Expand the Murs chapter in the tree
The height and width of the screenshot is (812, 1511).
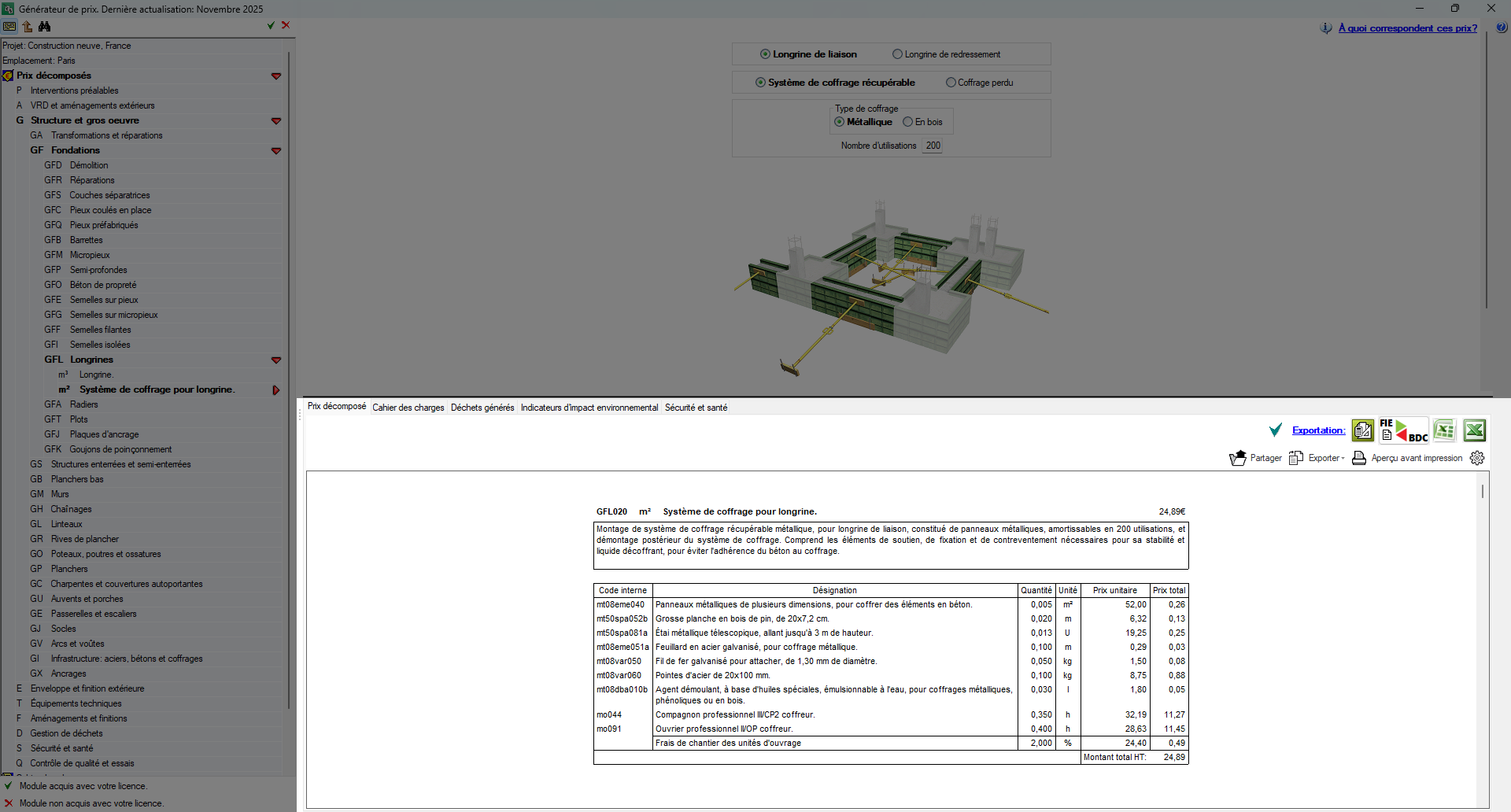point(60,494)
